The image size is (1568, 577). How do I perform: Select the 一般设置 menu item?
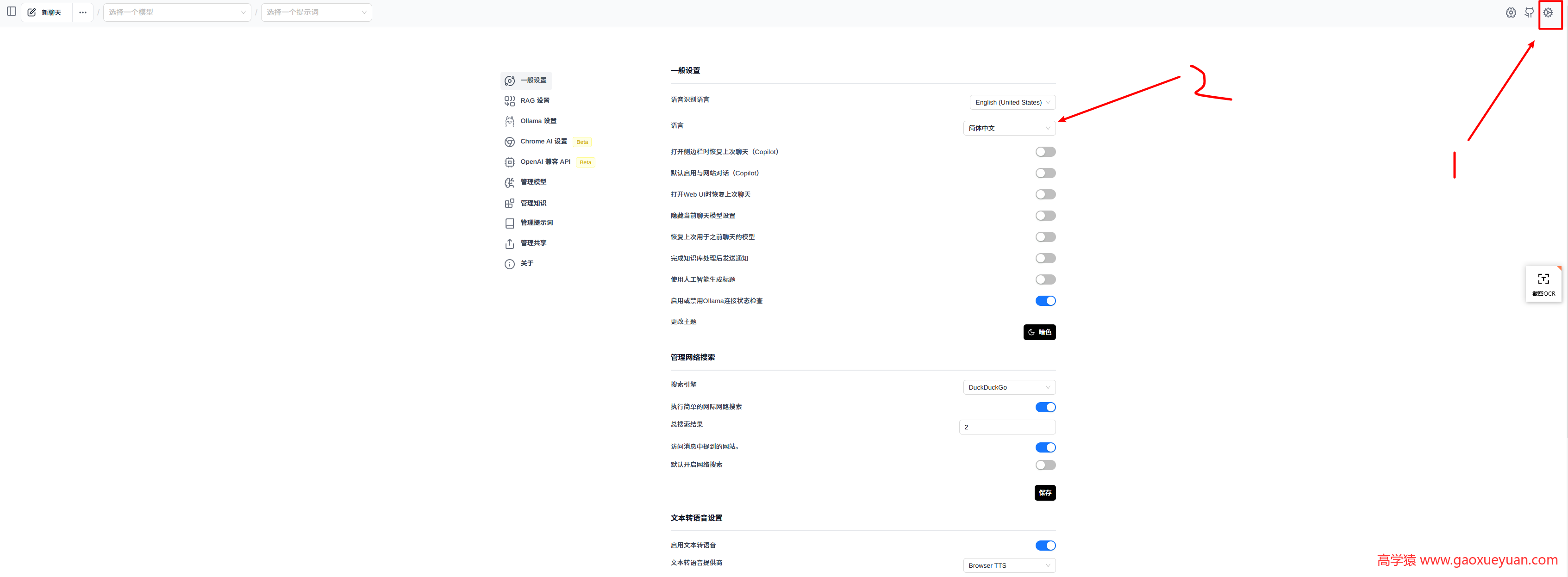point(533,80)
